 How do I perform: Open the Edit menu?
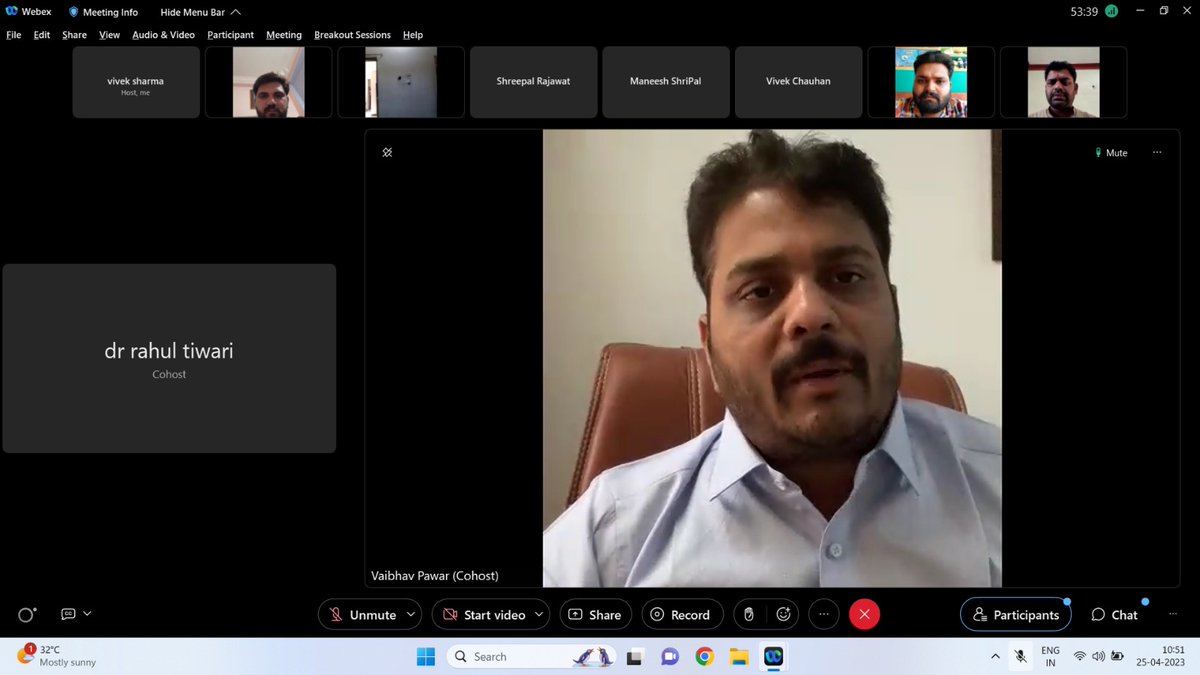pos(42,35)
